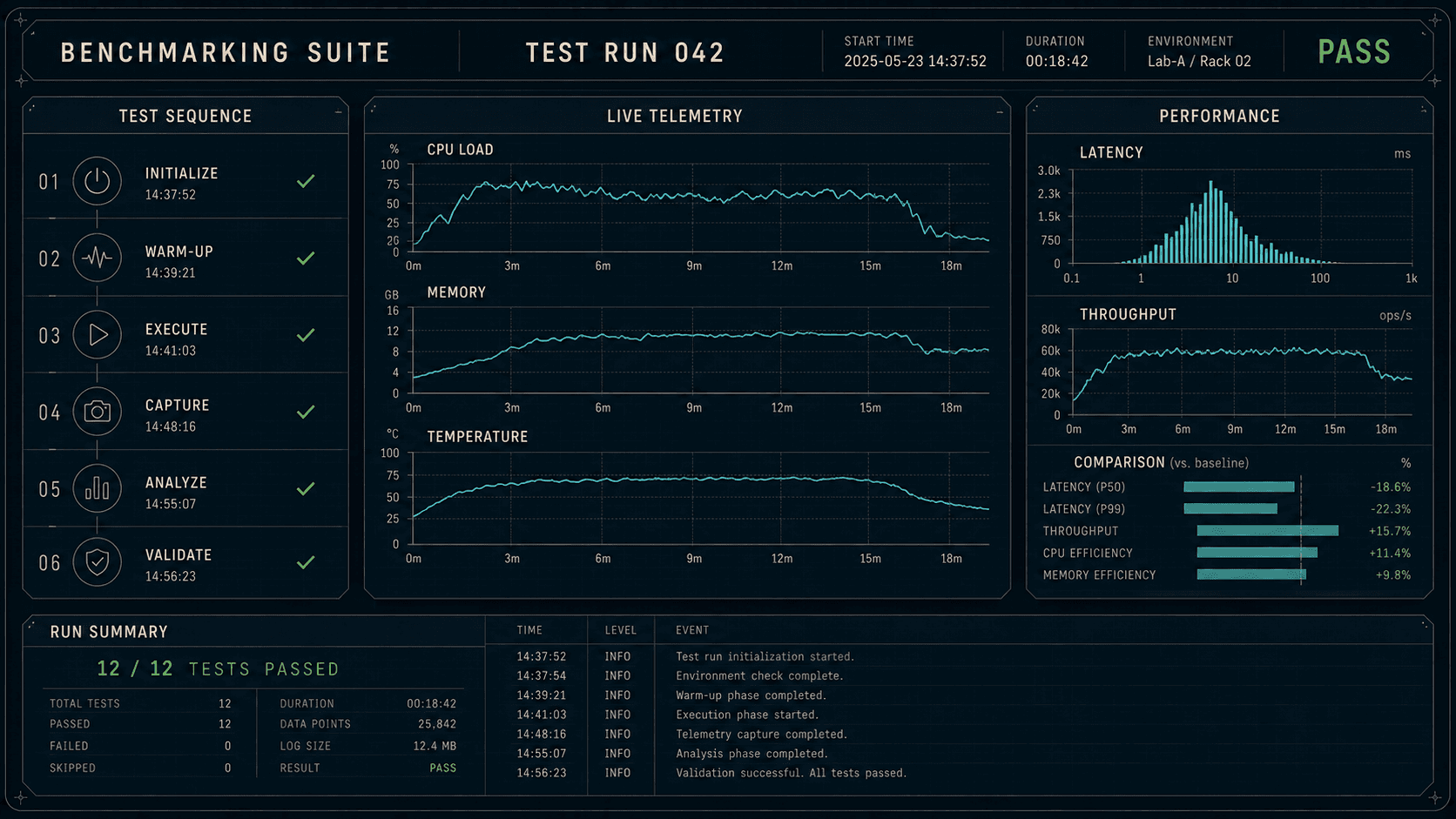
Task: Click the Latency (P99) comparison bar
Action: click(1230, 508)
